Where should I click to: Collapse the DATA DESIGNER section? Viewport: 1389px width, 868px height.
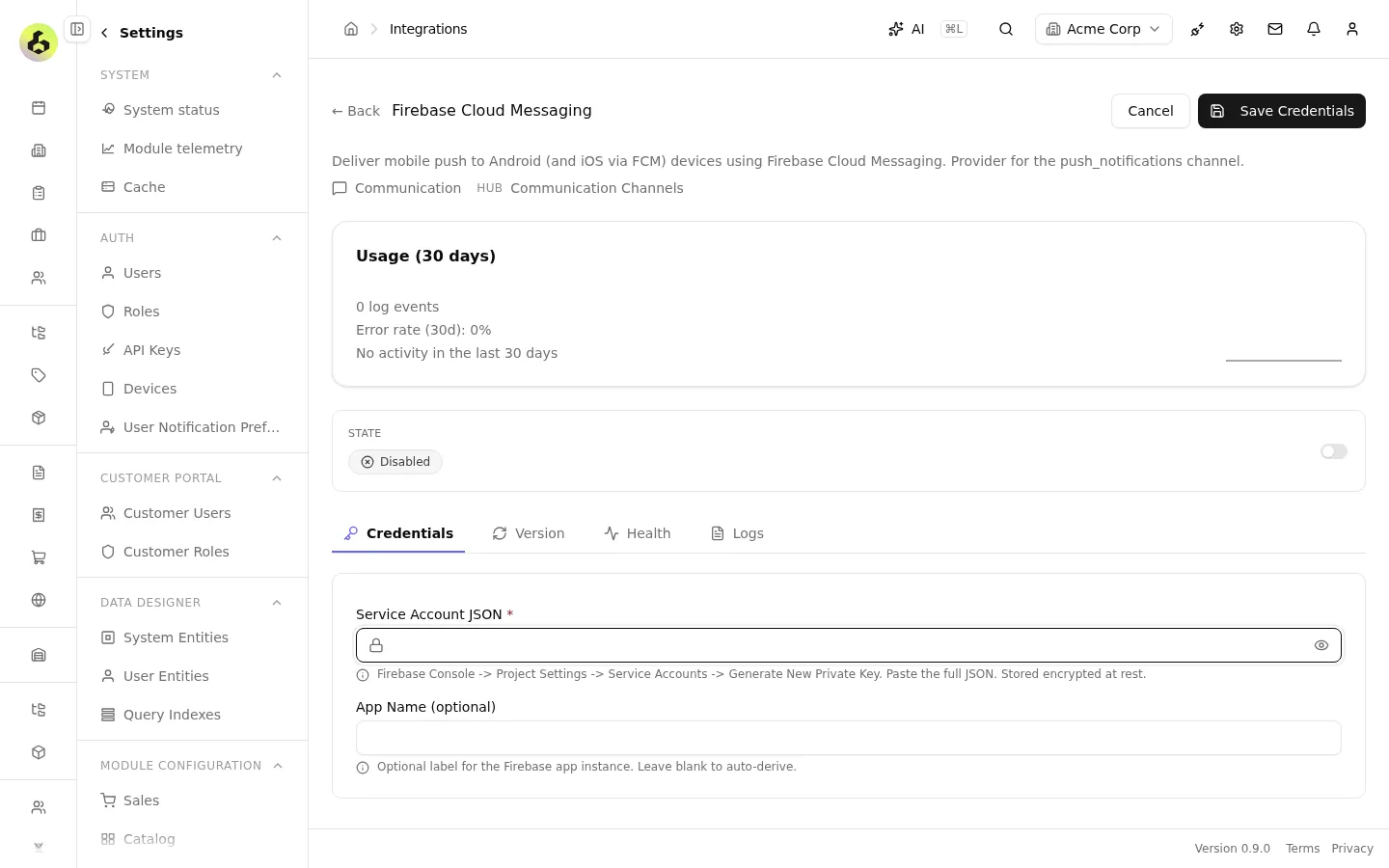click(277, 603)
